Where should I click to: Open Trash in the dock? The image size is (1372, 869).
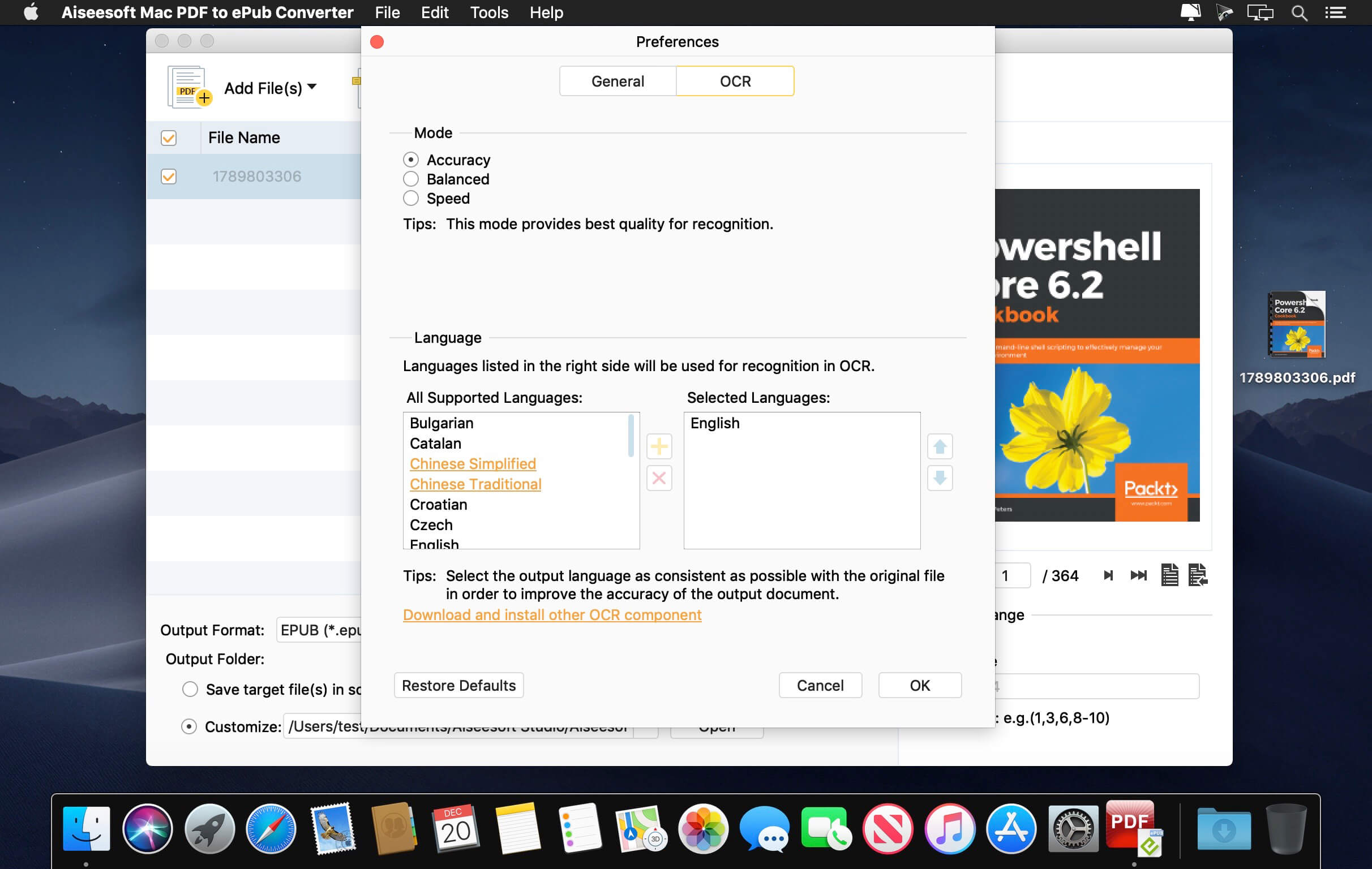click(1285, 829)
